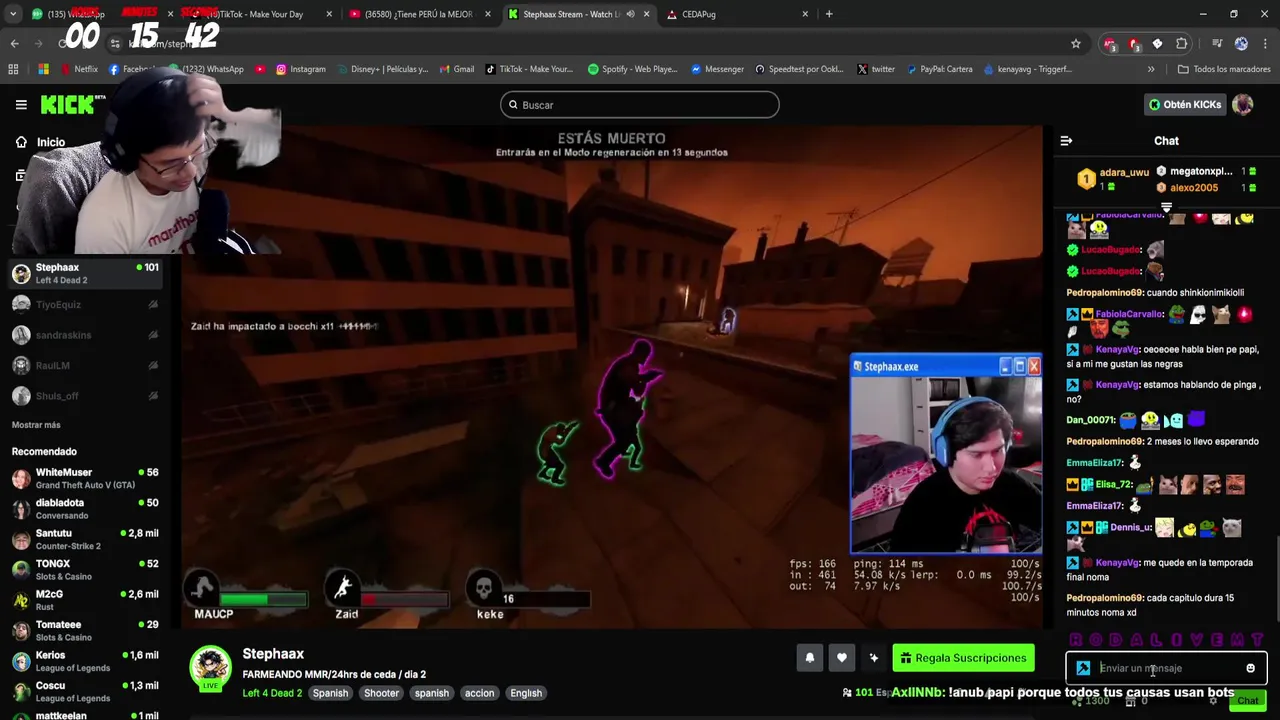
Task: Open Stephaax in the followed channels list
Action: 85,273
